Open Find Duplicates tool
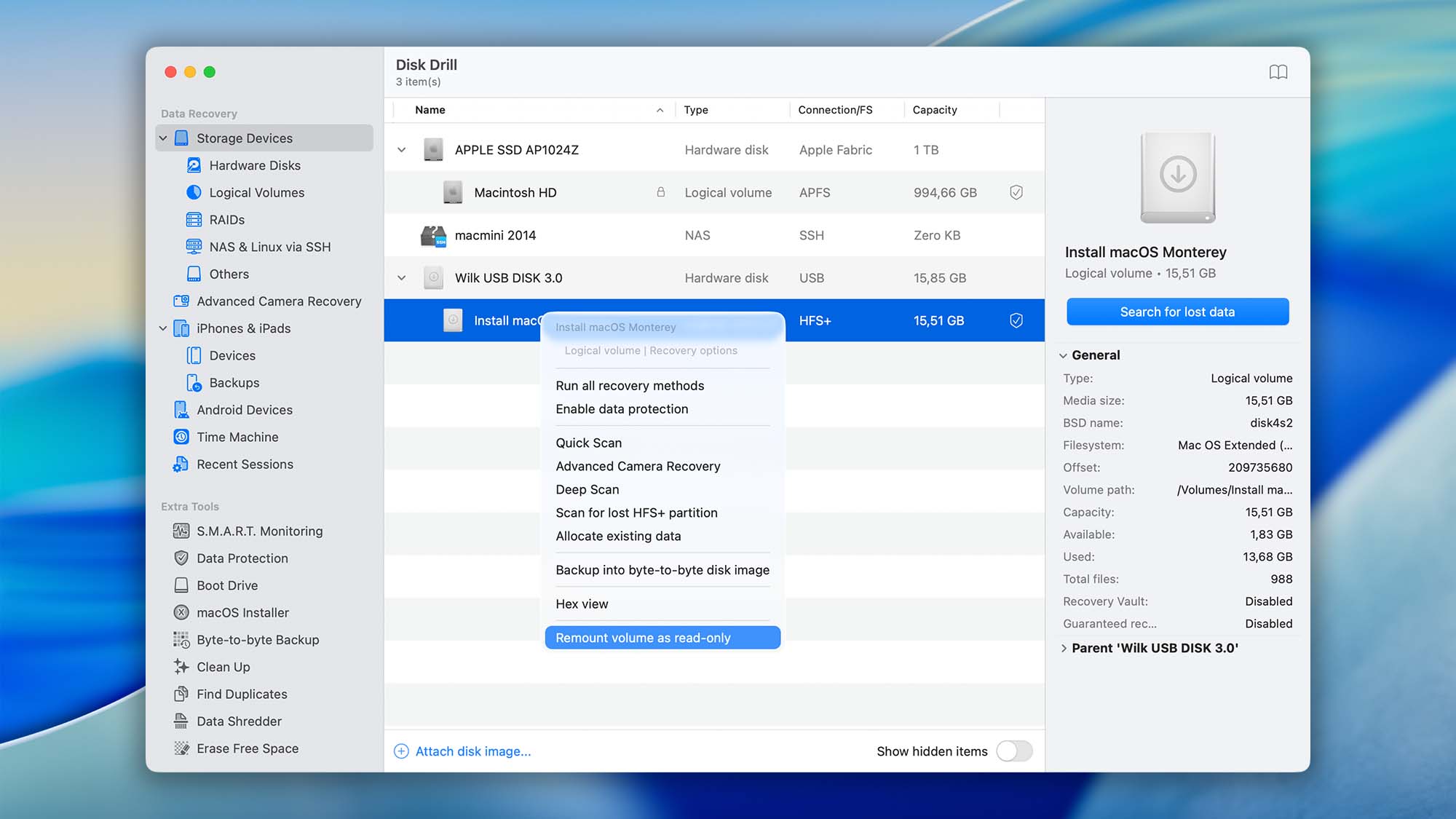This screenshot has height=819, width=1456. click(x=242, y=695)
